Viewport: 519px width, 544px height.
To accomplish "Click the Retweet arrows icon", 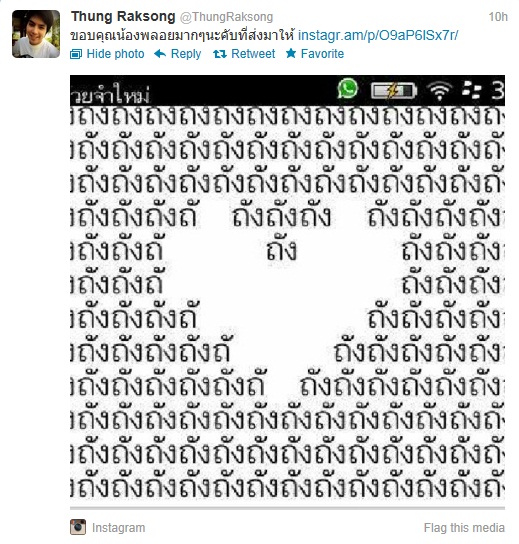I will (220, 54).
